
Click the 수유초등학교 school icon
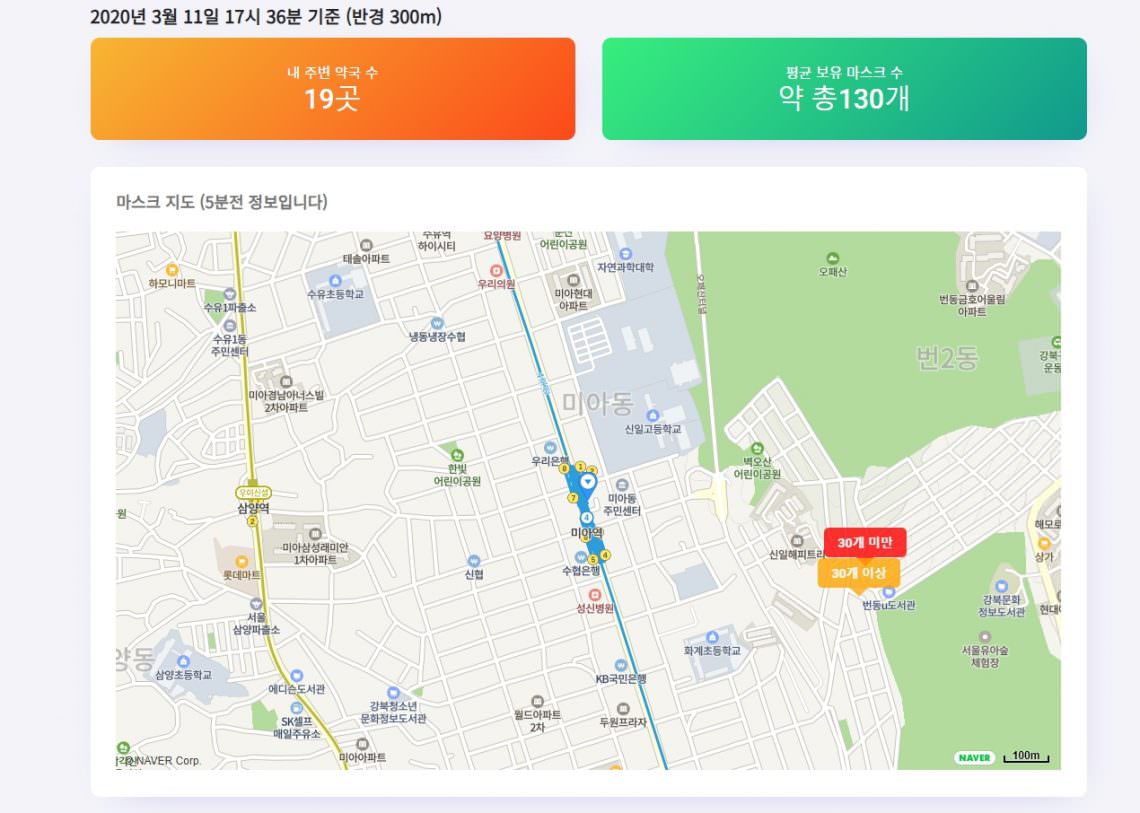pyautogui.click(x=335, y=281)
